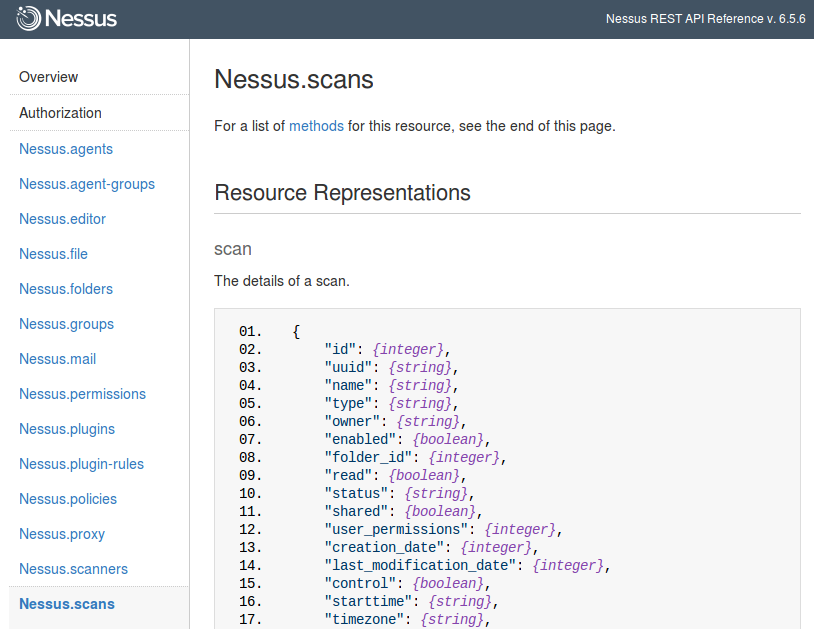Open Nessus.agent-groups in sidebar

click(x=87, y=184)
